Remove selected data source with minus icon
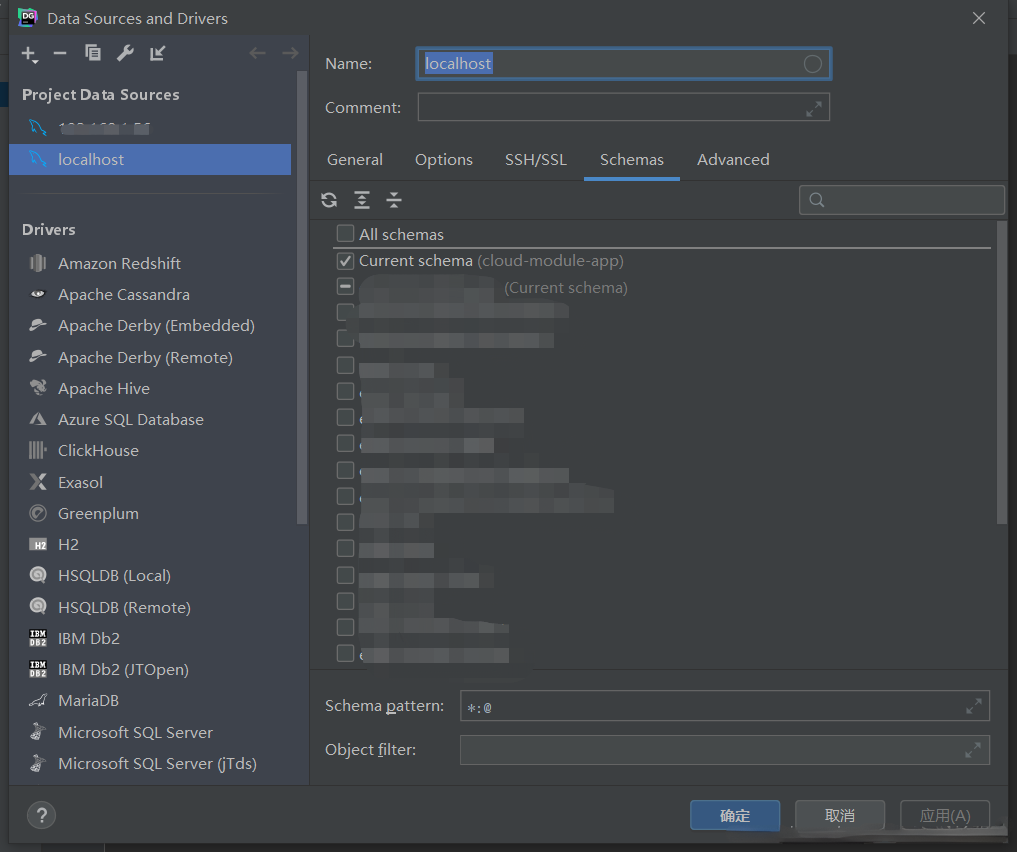This screenshot has height=852, width=1017. coord(60,53)
